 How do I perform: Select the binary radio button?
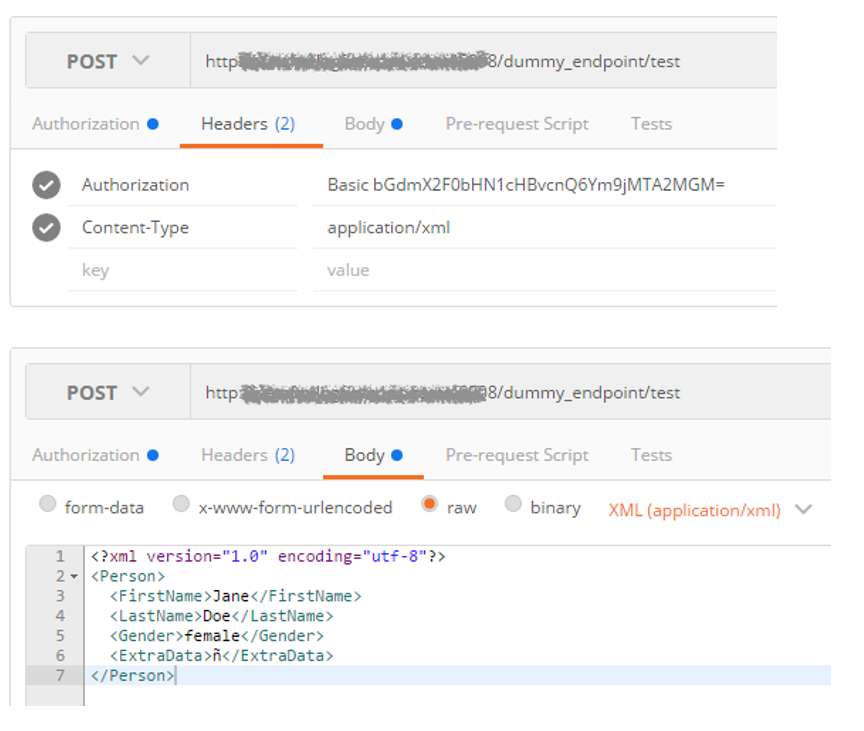tap(513, 504)
